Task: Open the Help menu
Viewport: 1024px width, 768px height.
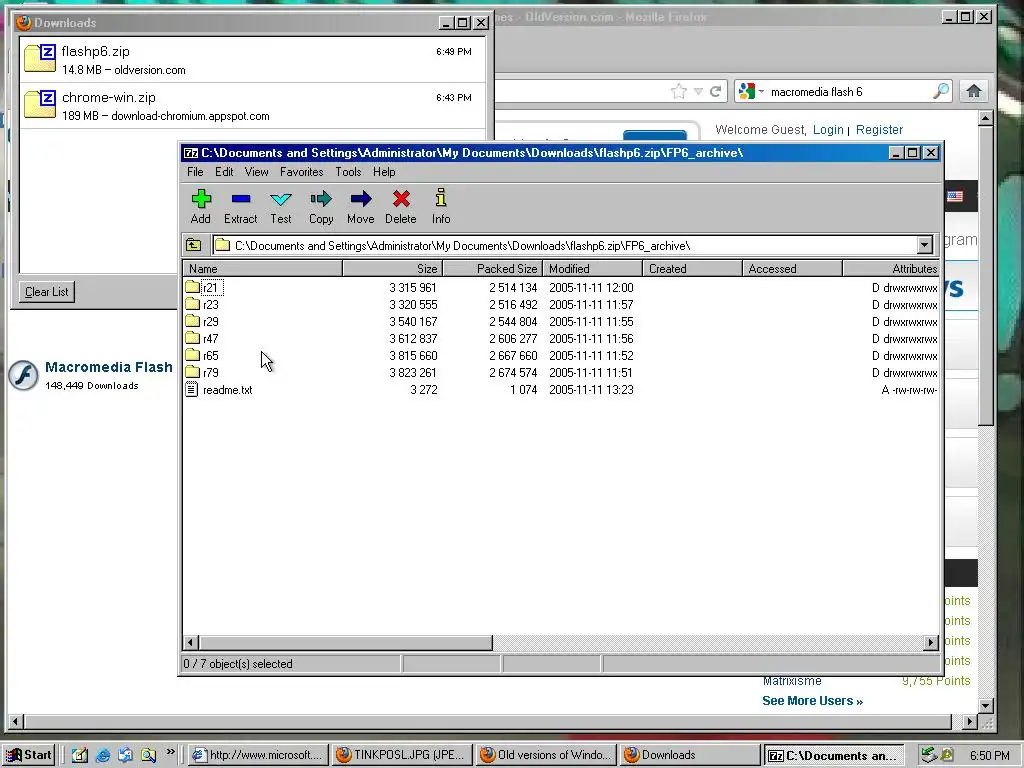Action: (384, 172)
